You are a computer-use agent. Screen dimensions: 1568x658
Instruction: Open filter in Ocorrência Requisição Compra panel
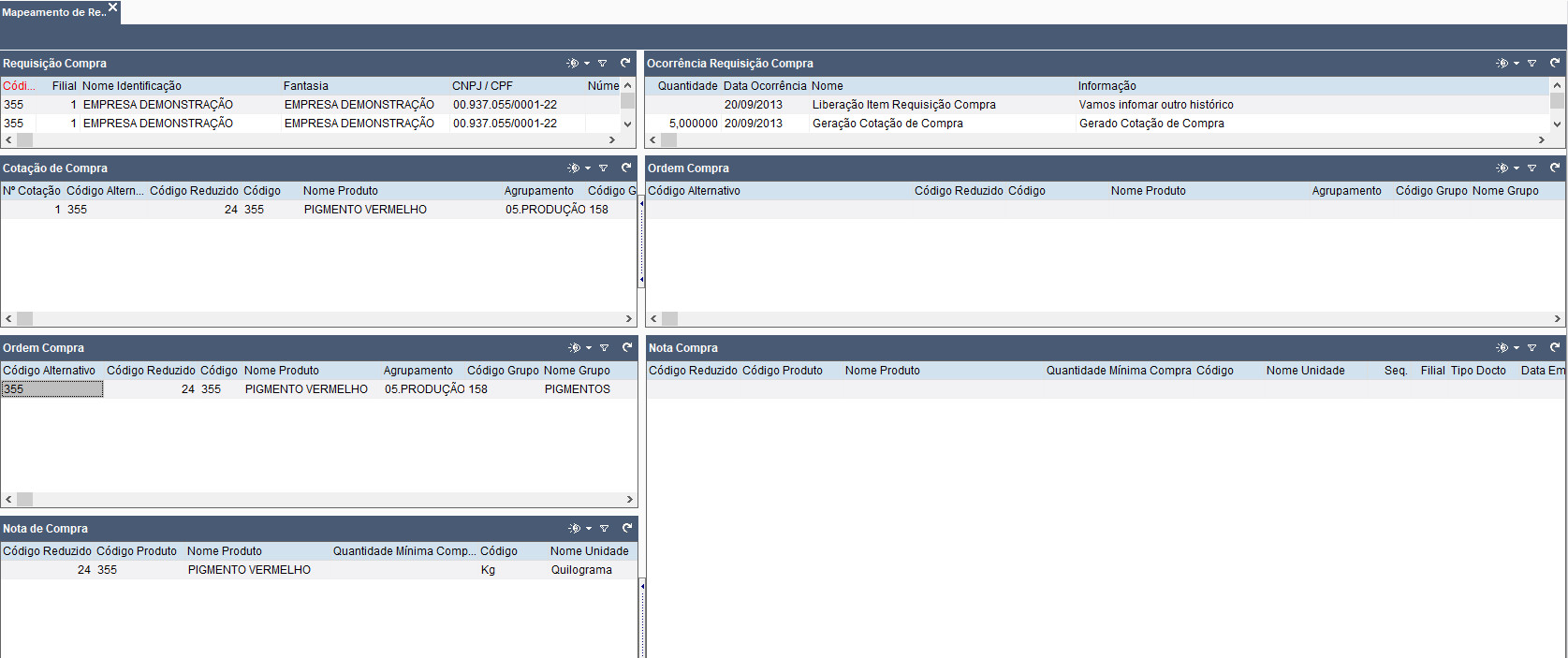point(1531,64)
